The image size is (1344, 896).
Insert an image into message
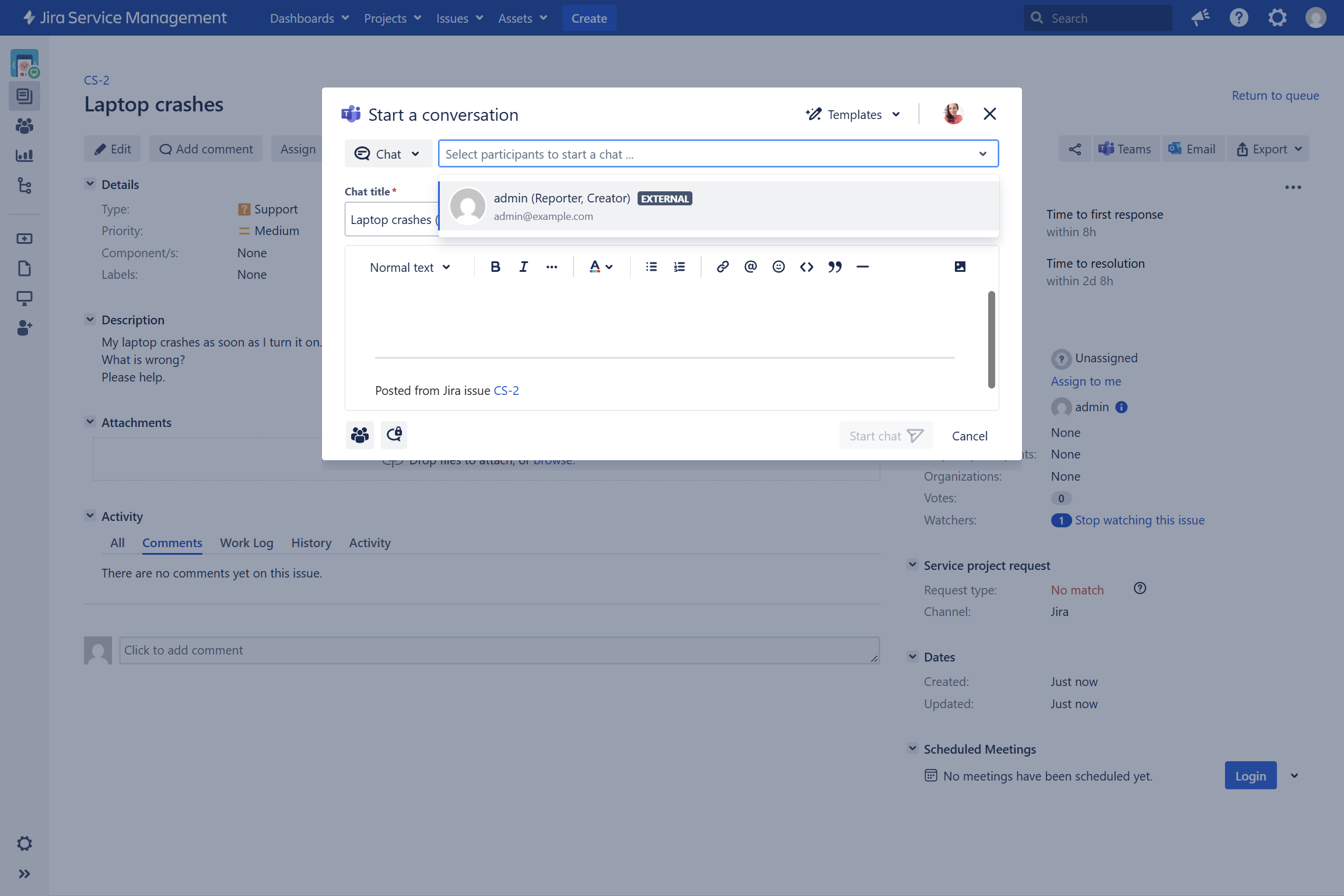(960, 267)
